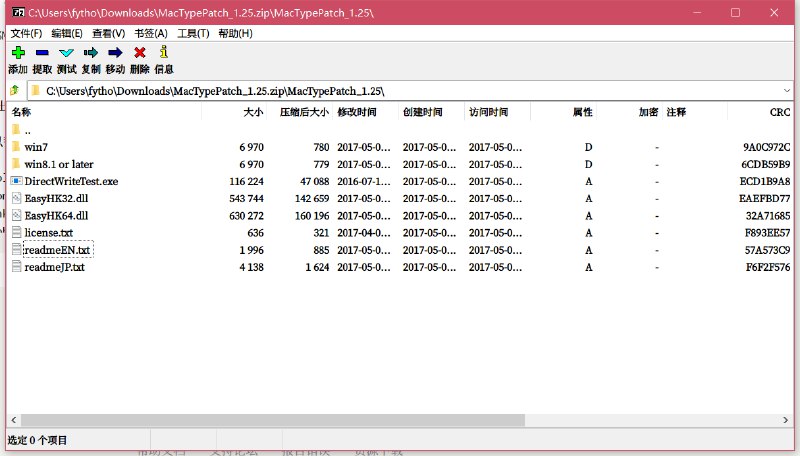Click the Move (移动) blue arrow icon

tap(115, 52)
